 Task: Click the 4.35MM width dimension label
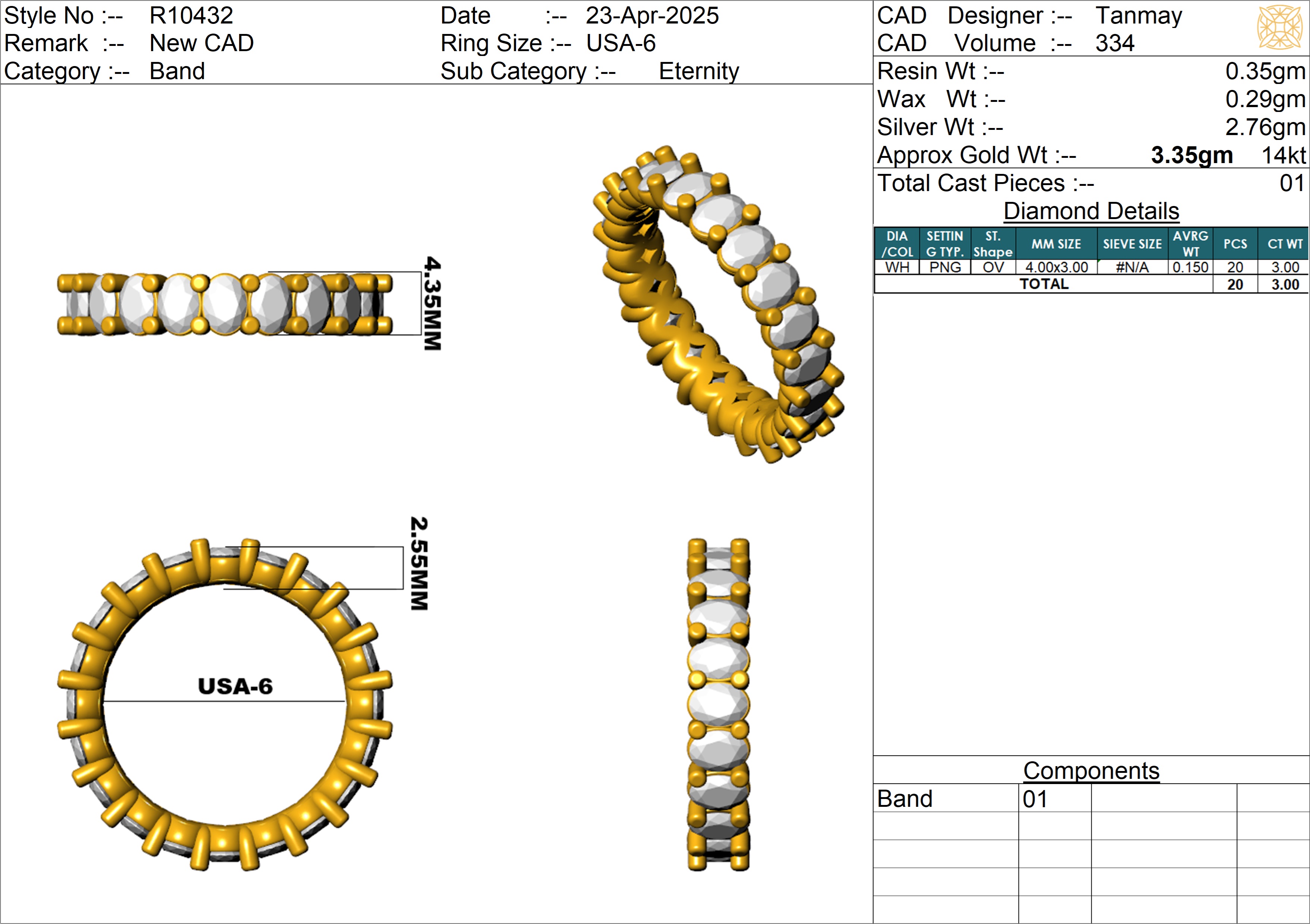(432, 303)
